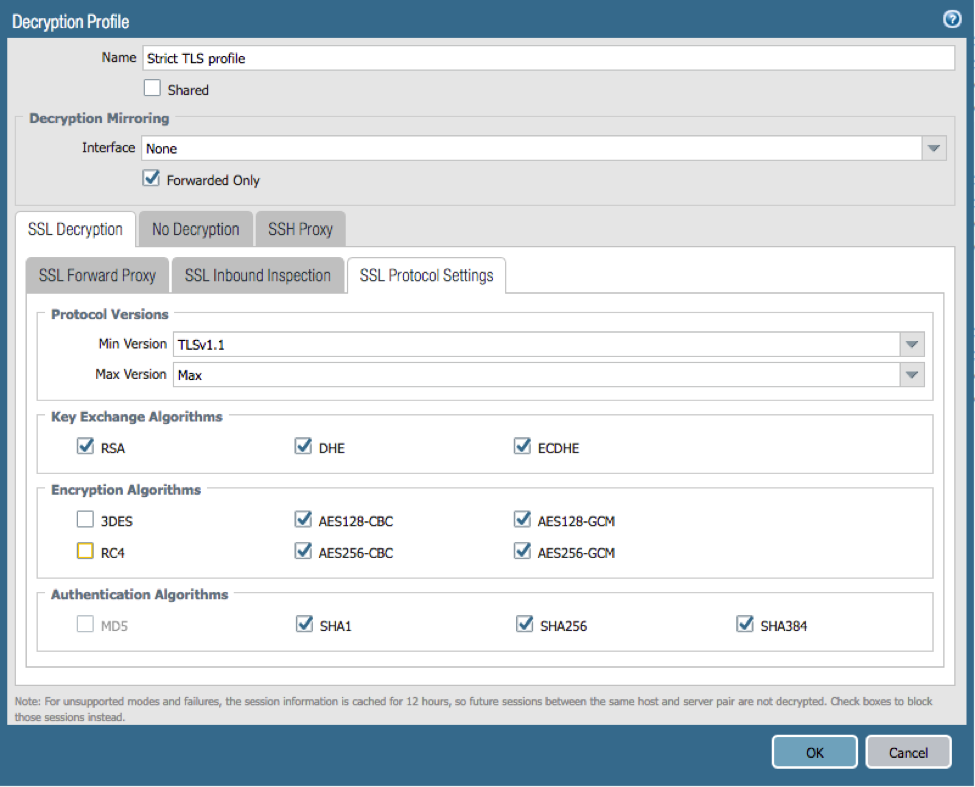Expand the Max Version dropdown
The width and height of the screenshot is (975, 787).
[911, 375]
